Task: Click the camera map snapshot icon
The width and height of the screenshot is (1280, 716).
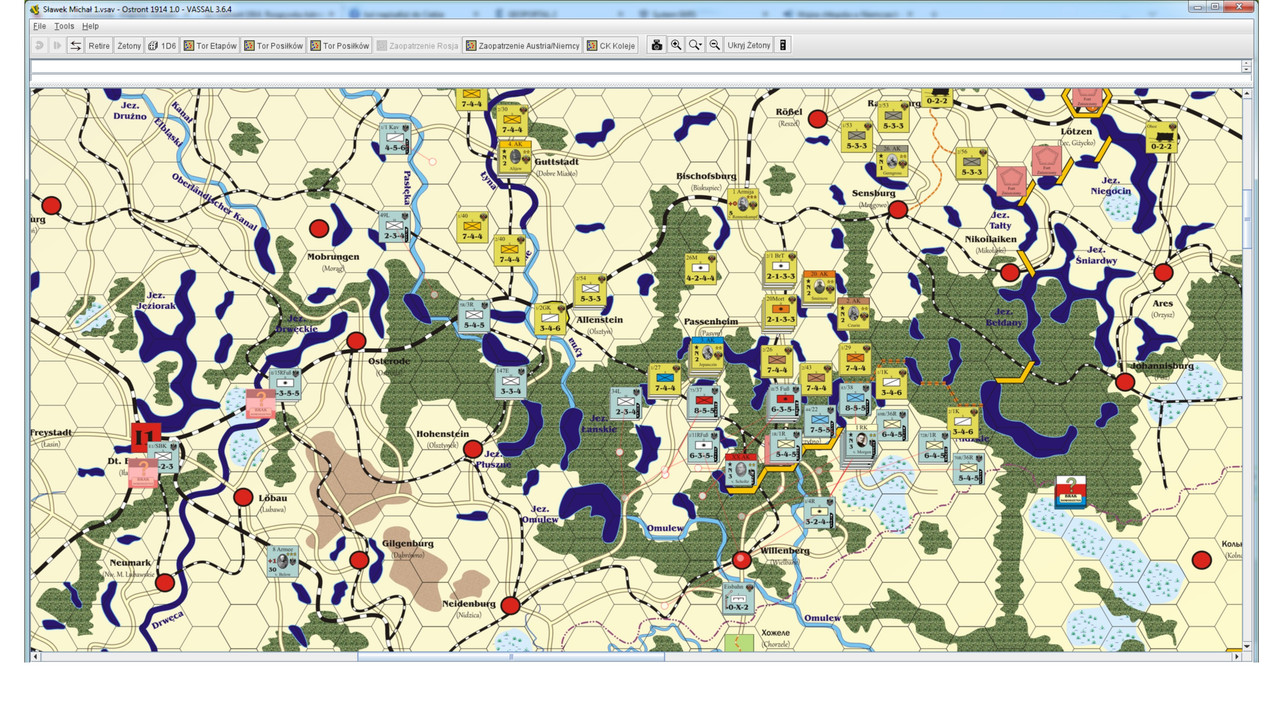Action: pos(657,46)
